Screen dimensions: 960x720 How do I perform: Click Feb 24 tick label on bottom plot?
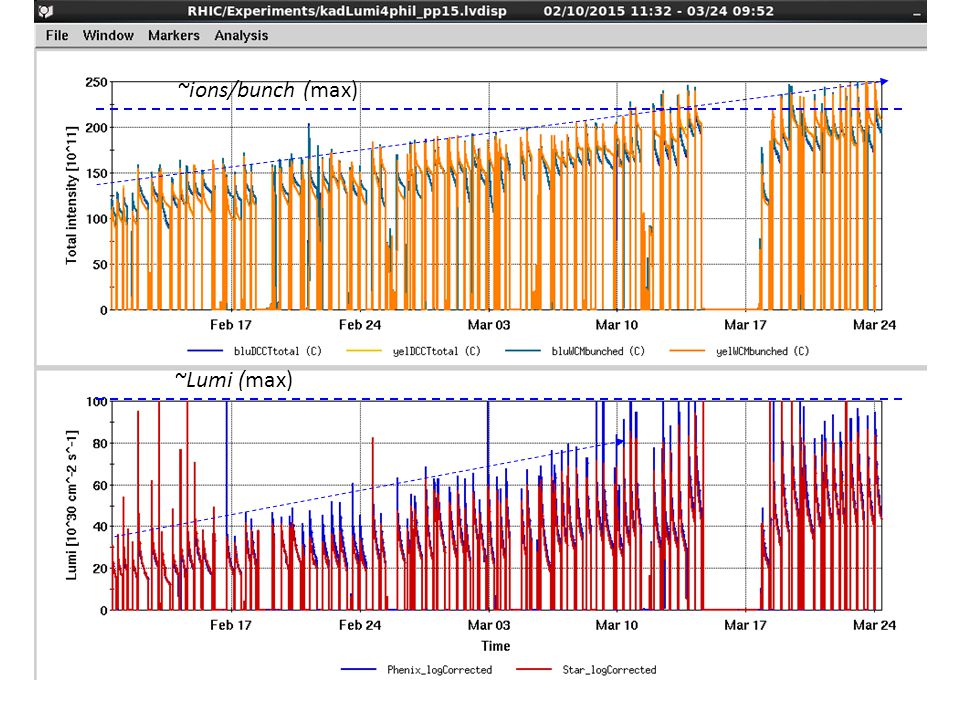(x=360, y=625)
